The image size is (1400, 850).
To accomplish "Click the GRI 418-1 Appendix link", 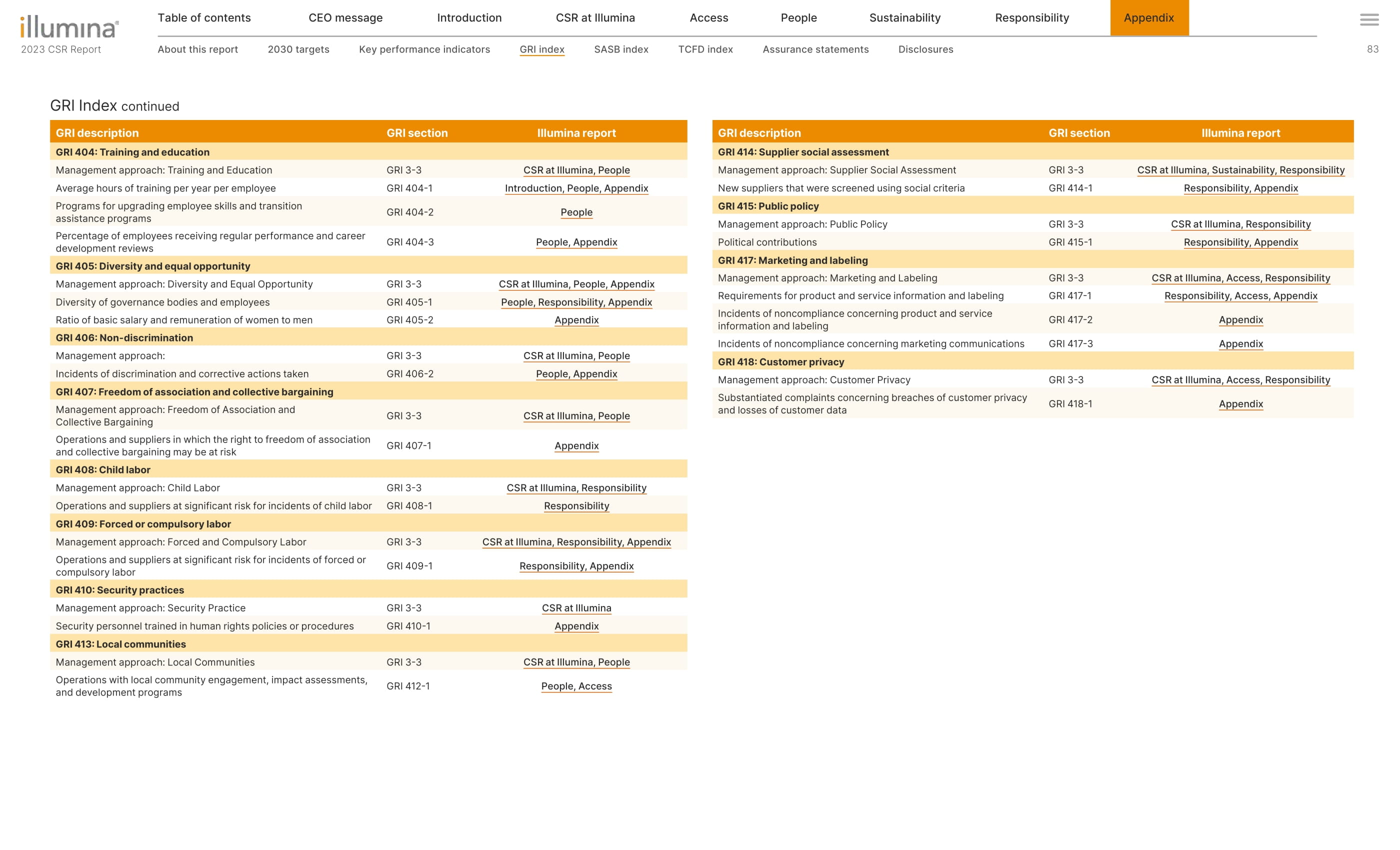I will click(1240, 404).
